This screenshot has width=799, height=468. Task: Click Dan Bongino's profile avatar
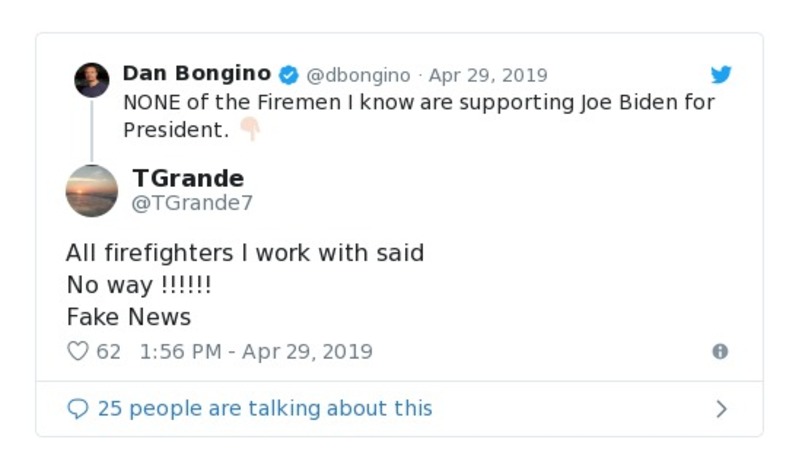[x=92, y=80]
